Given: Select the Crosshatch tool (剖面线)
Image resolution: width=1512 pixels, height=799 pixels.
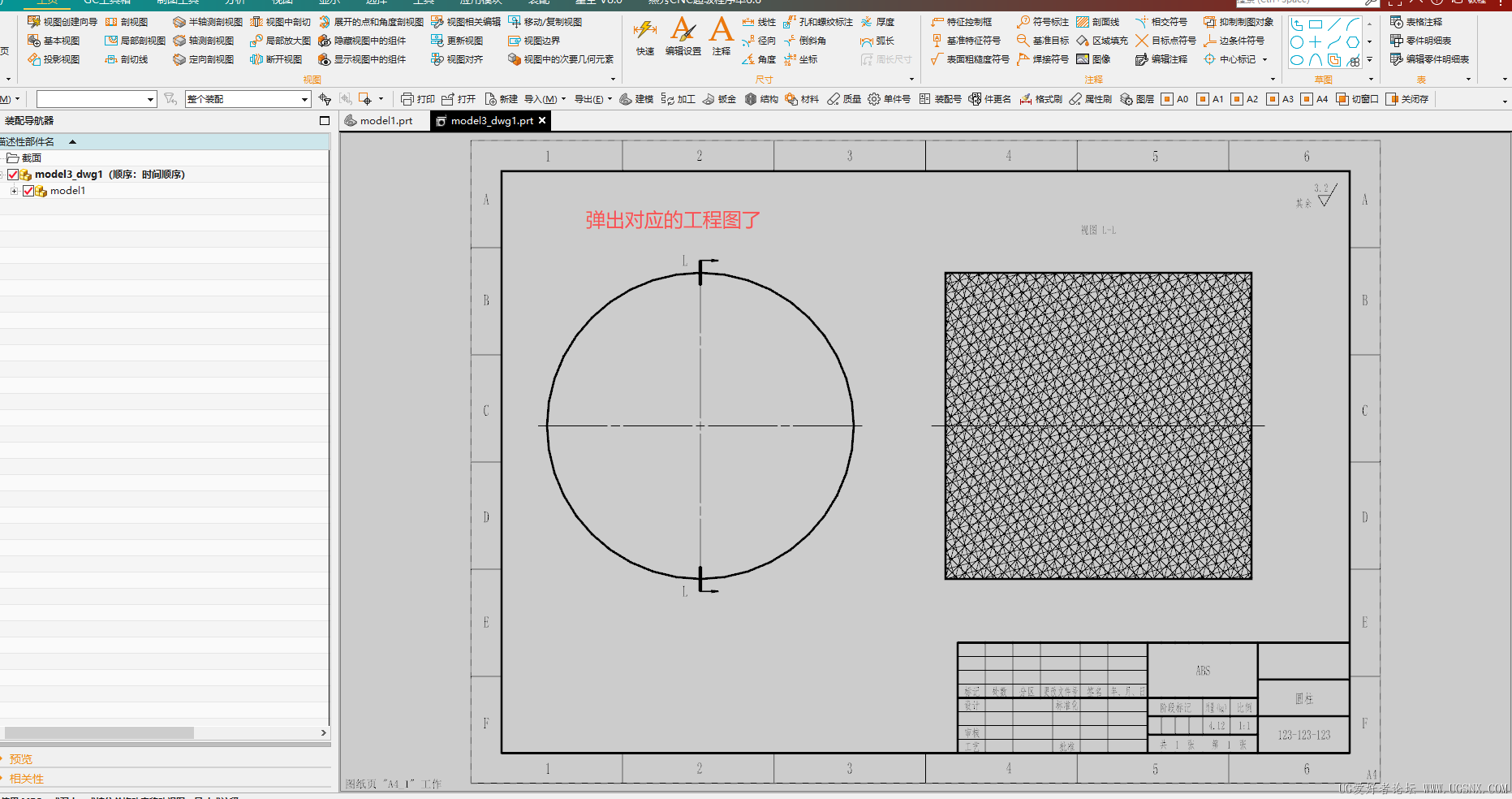Looking at the screenshot, I should 1098,22.
